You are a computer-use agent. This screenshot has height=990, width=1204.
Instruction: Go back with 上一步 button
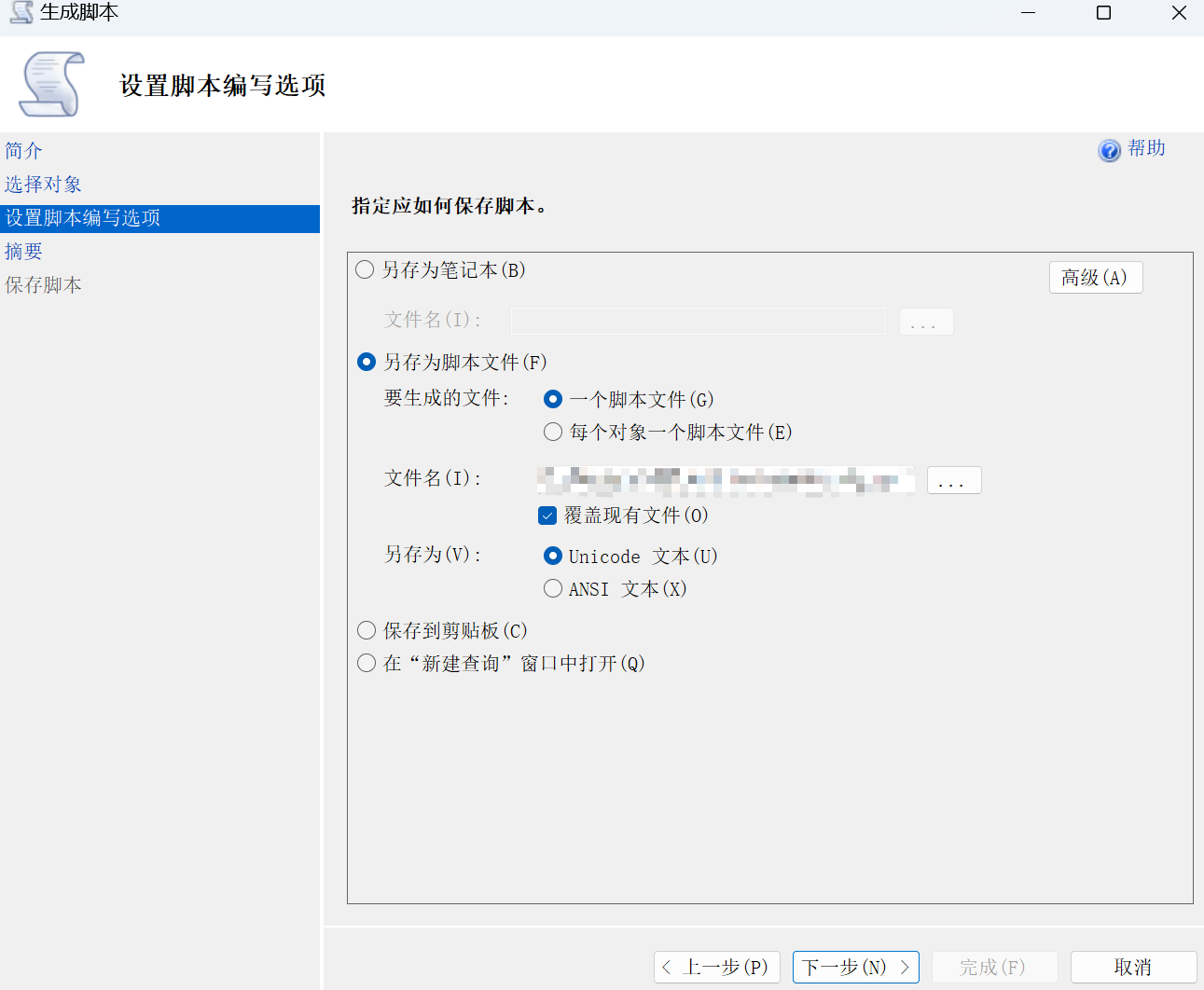pos(716,967)
